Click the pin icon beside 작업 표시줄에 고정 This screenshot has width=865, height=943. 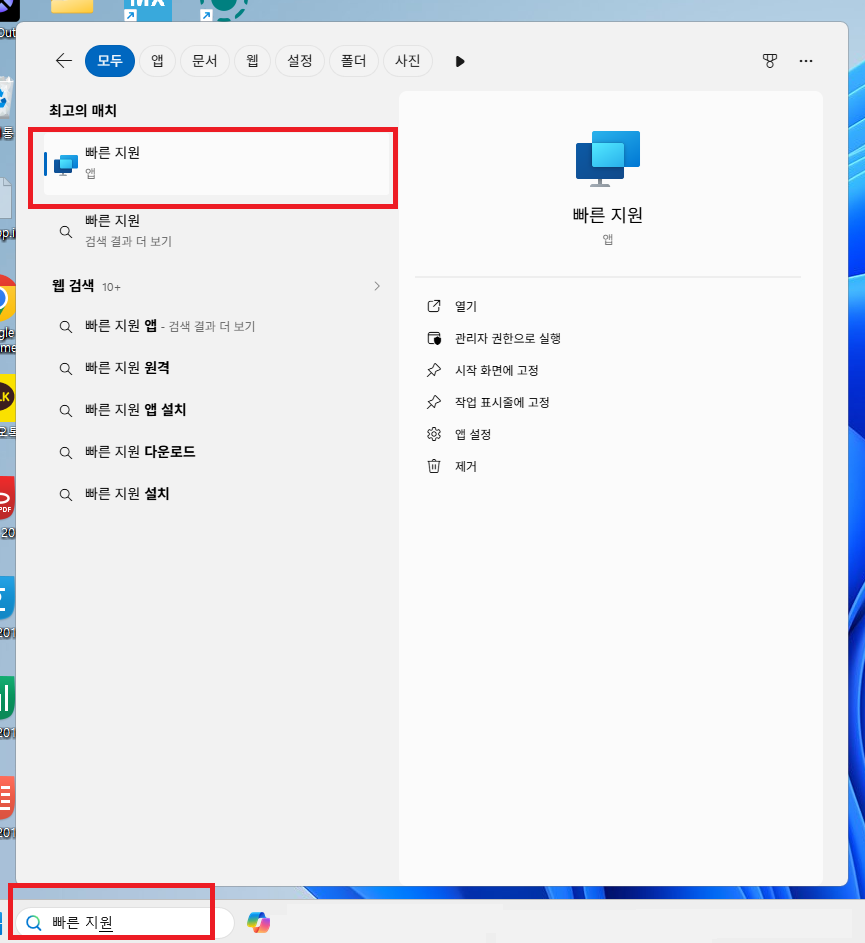coord(434,402)
